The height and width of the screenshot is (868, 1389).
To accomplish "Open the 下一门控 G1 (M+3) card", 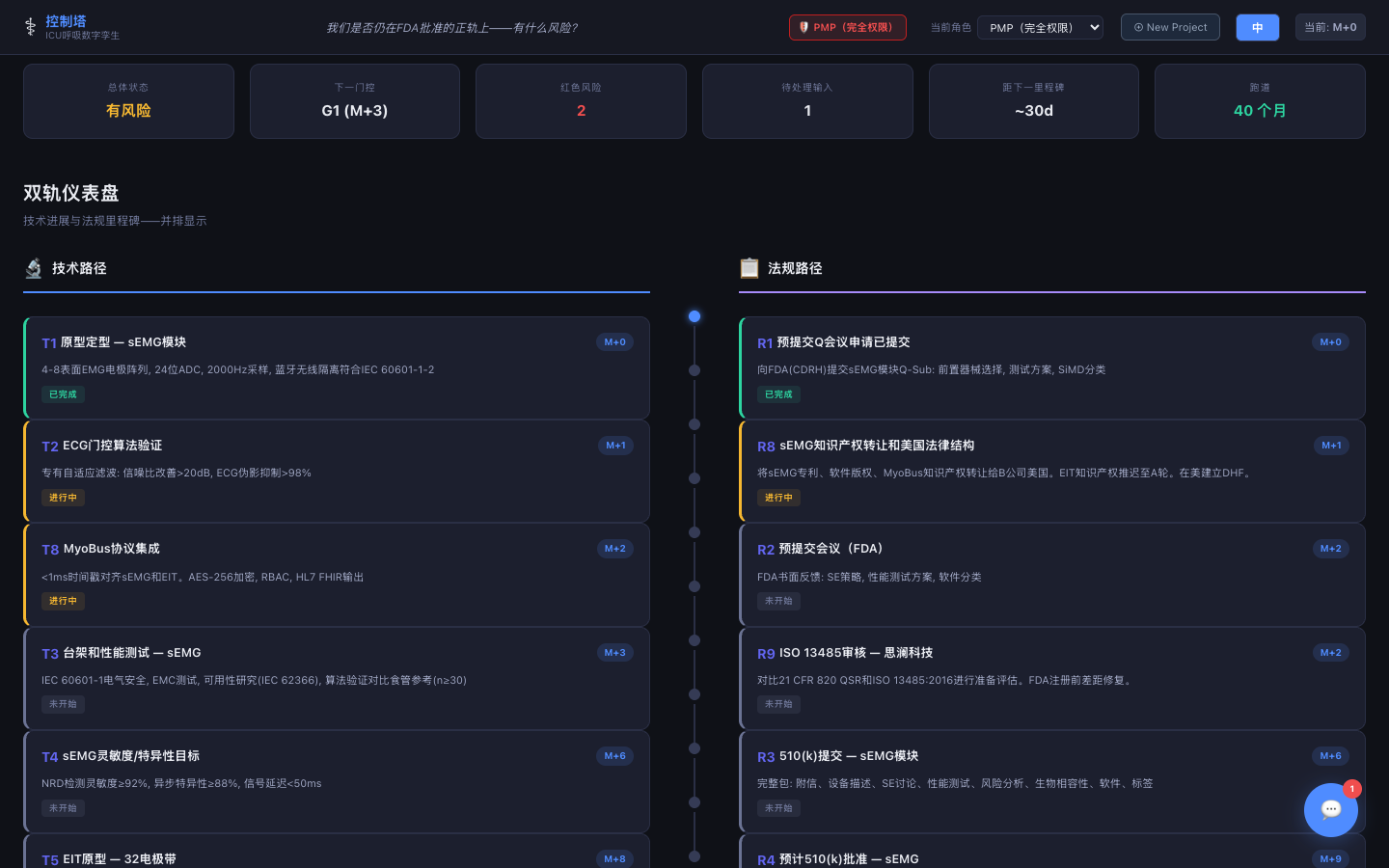I will point(355,101).
